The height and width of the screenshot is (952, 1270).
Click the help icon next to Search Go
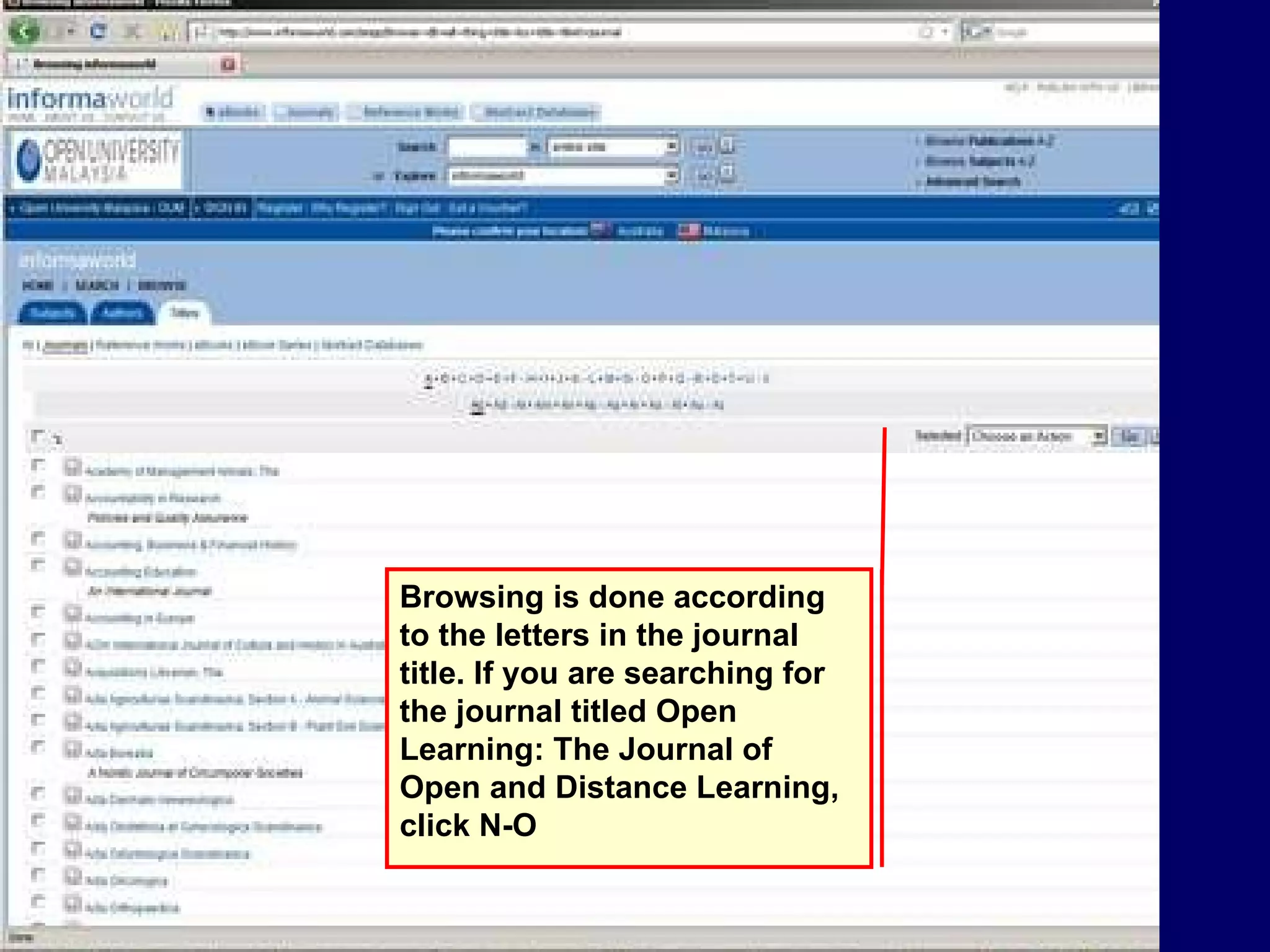point(727,146)
